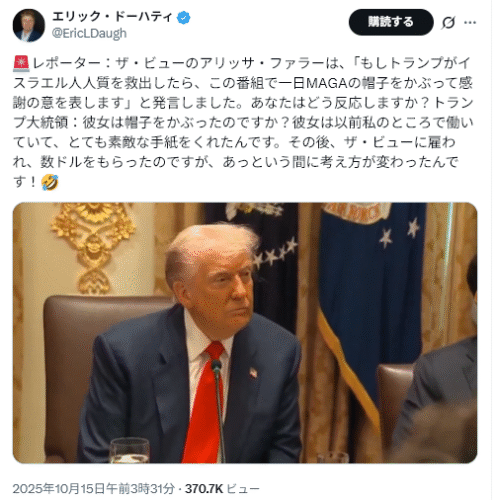
Task: Open the timestamp 2025年10月15日午前3時31分
Action: [x=94, y=489]
